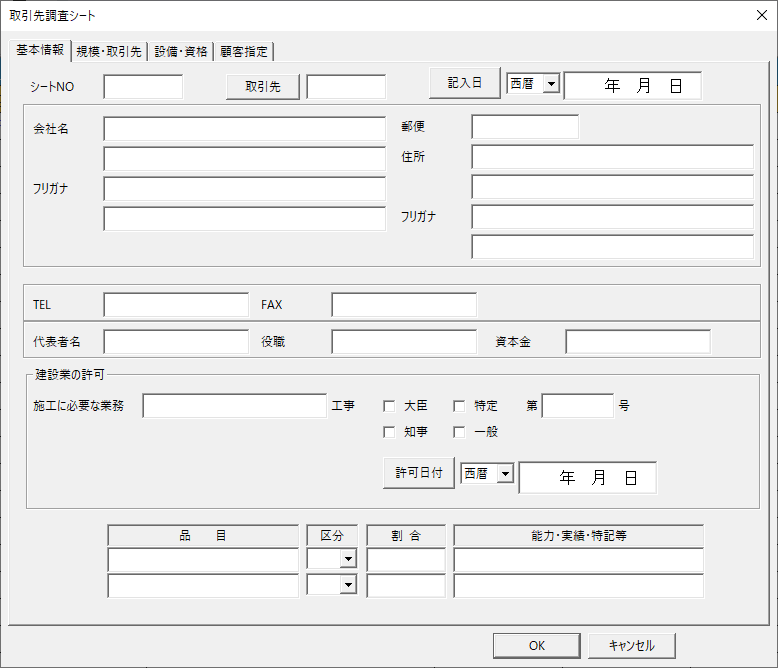Expand the 西暦 dropdown beside 許可日付

pos(504,474)
